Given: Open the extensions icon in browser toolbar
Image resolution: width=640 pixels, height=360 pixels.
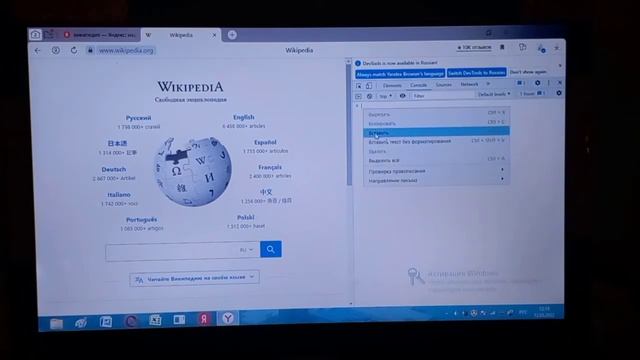Looking at the screenshot, I should (x=522, y=47).
